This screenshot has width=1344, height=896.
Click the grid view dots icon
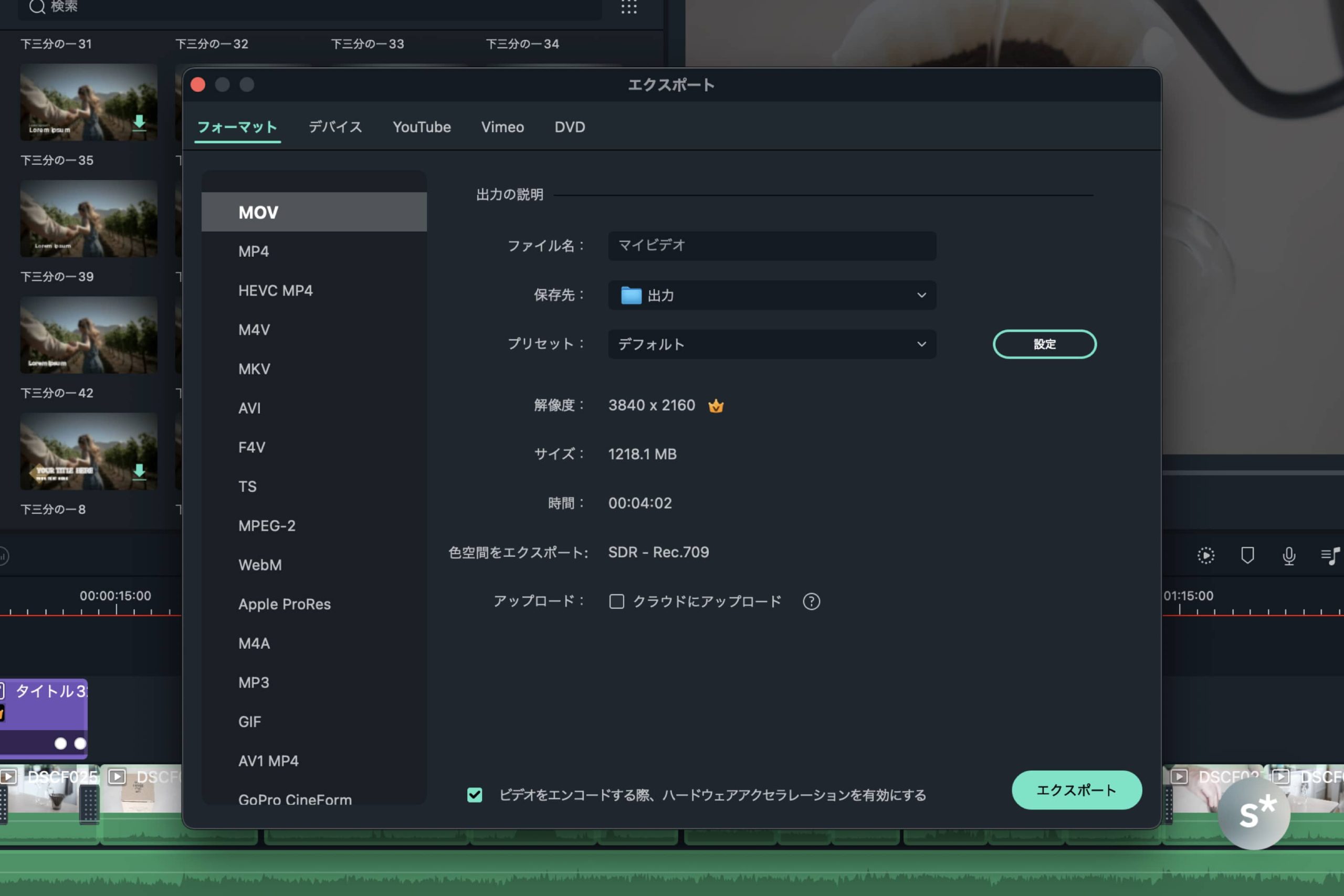click(x=628, y=7)
